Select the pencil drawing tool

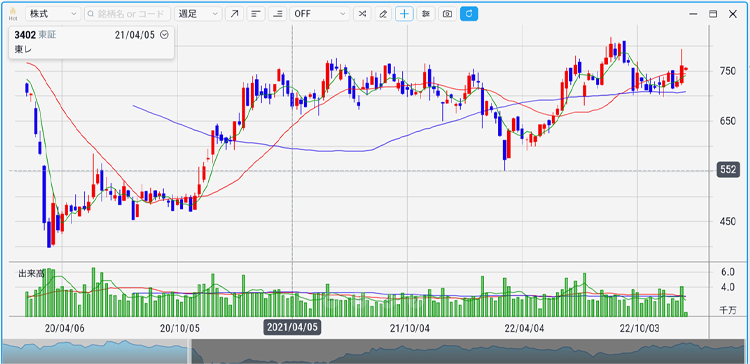click(383, 13)
